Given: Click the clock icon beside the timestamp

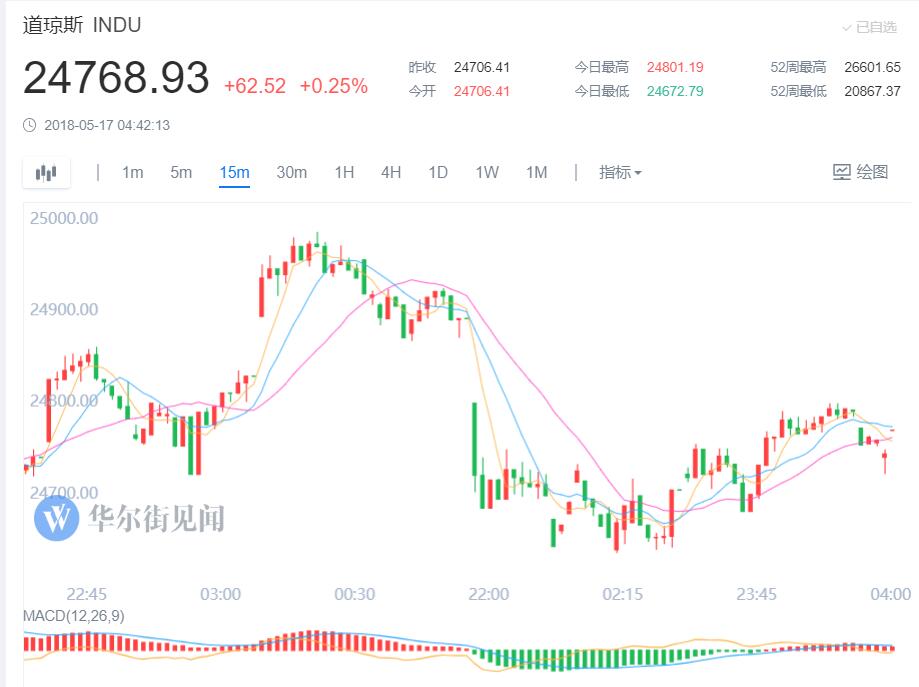Looking at the screenshot, I should tap(29, 125).
